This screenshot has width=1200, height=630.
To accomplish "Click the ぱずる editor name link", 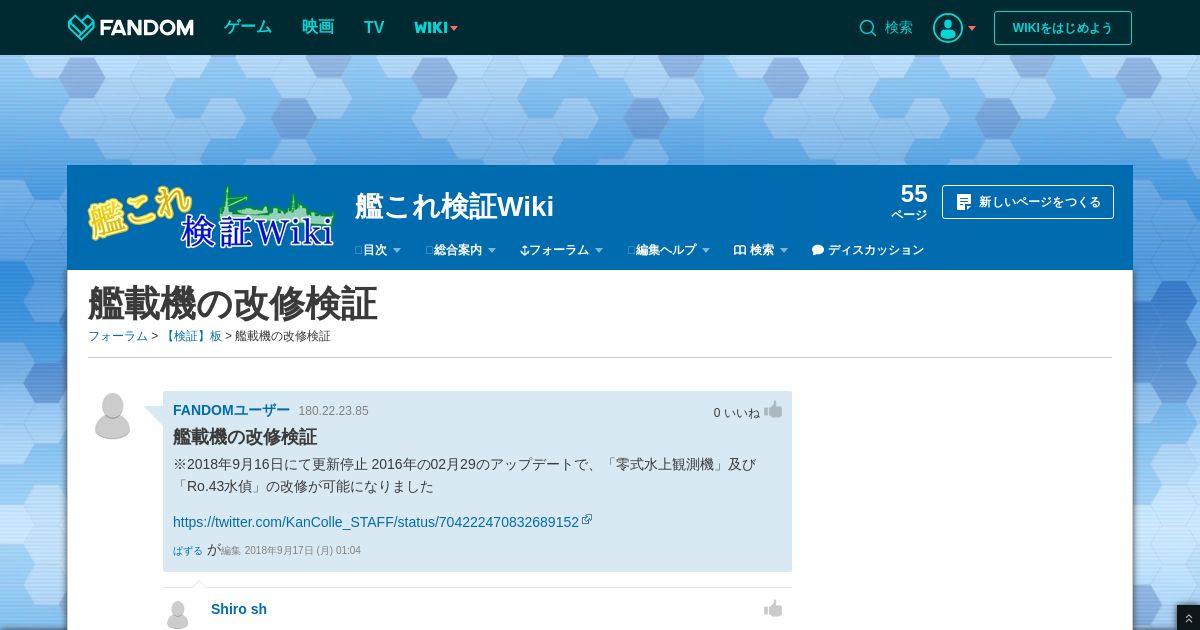I will [x=188, y=551].
